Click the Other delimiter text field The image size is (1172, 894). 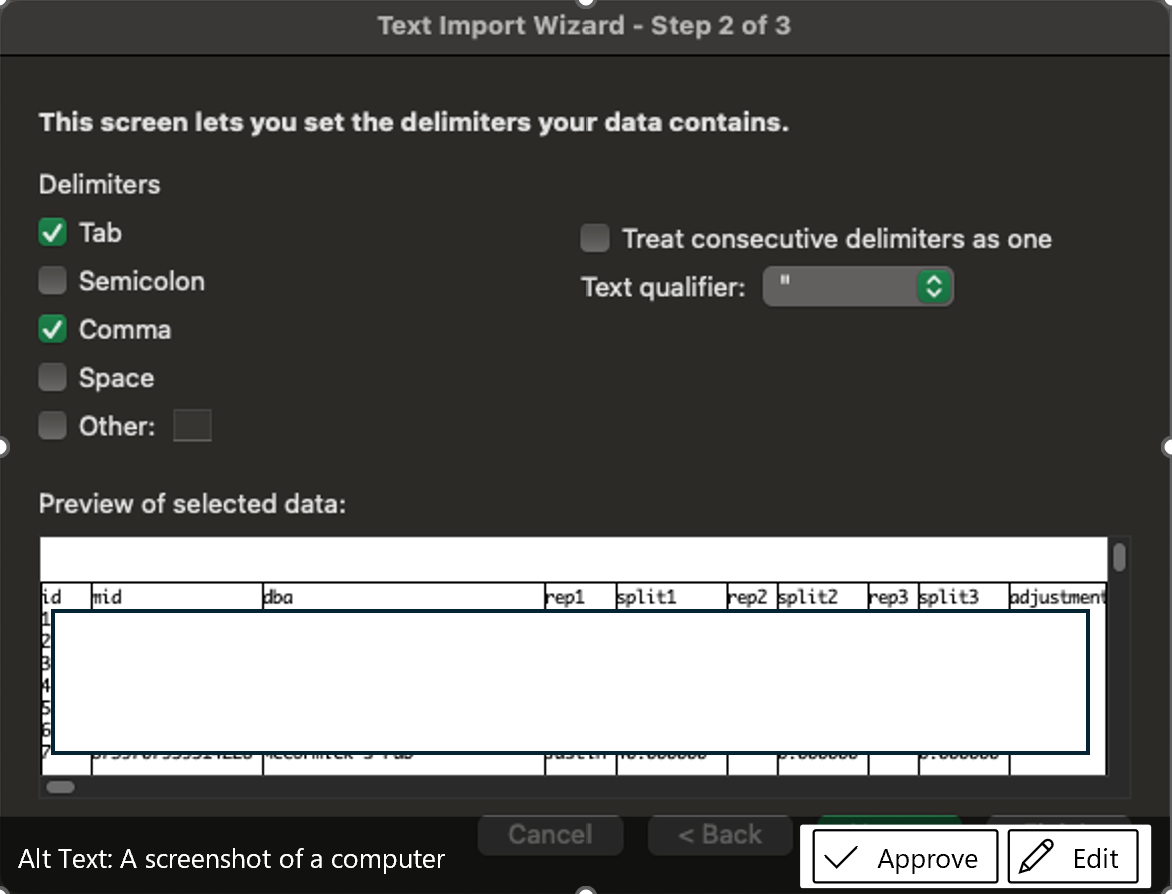tap(192, 426)
